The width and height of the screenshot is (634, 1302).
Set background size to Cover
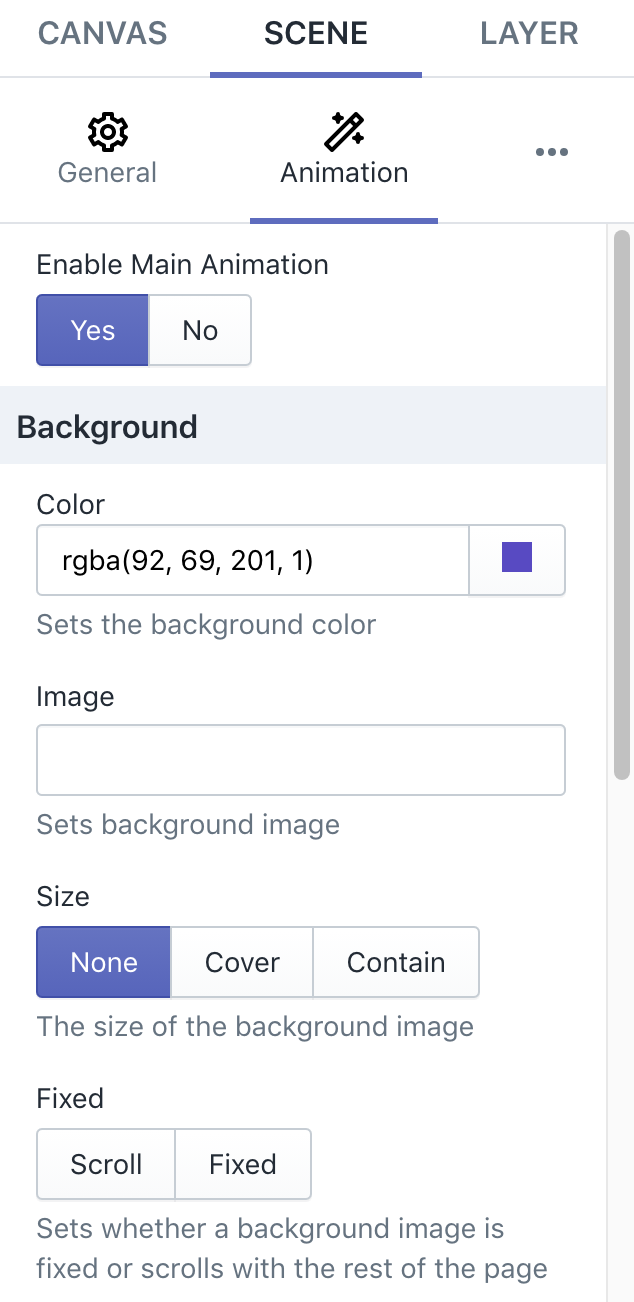pyautogui.click(x=241, y=962)
